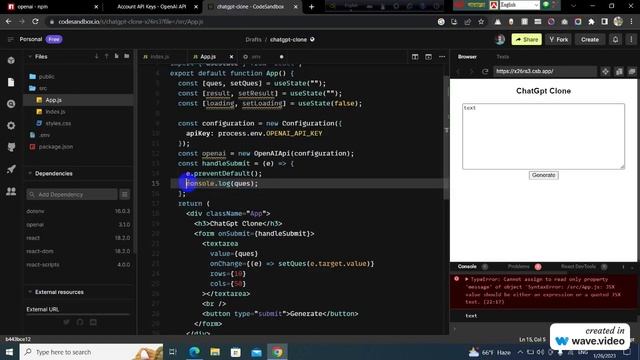Open the .env file in file tree

45,135
